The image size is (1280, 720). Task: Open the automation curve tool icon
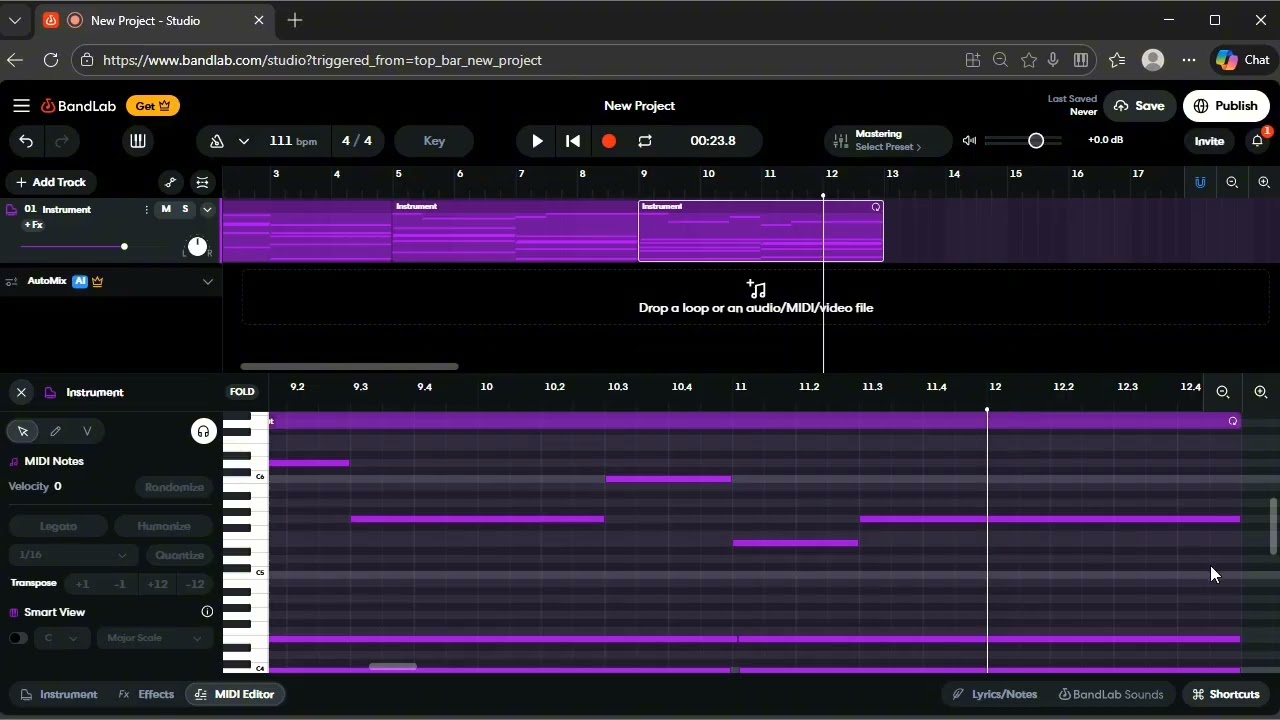point(171,182)
